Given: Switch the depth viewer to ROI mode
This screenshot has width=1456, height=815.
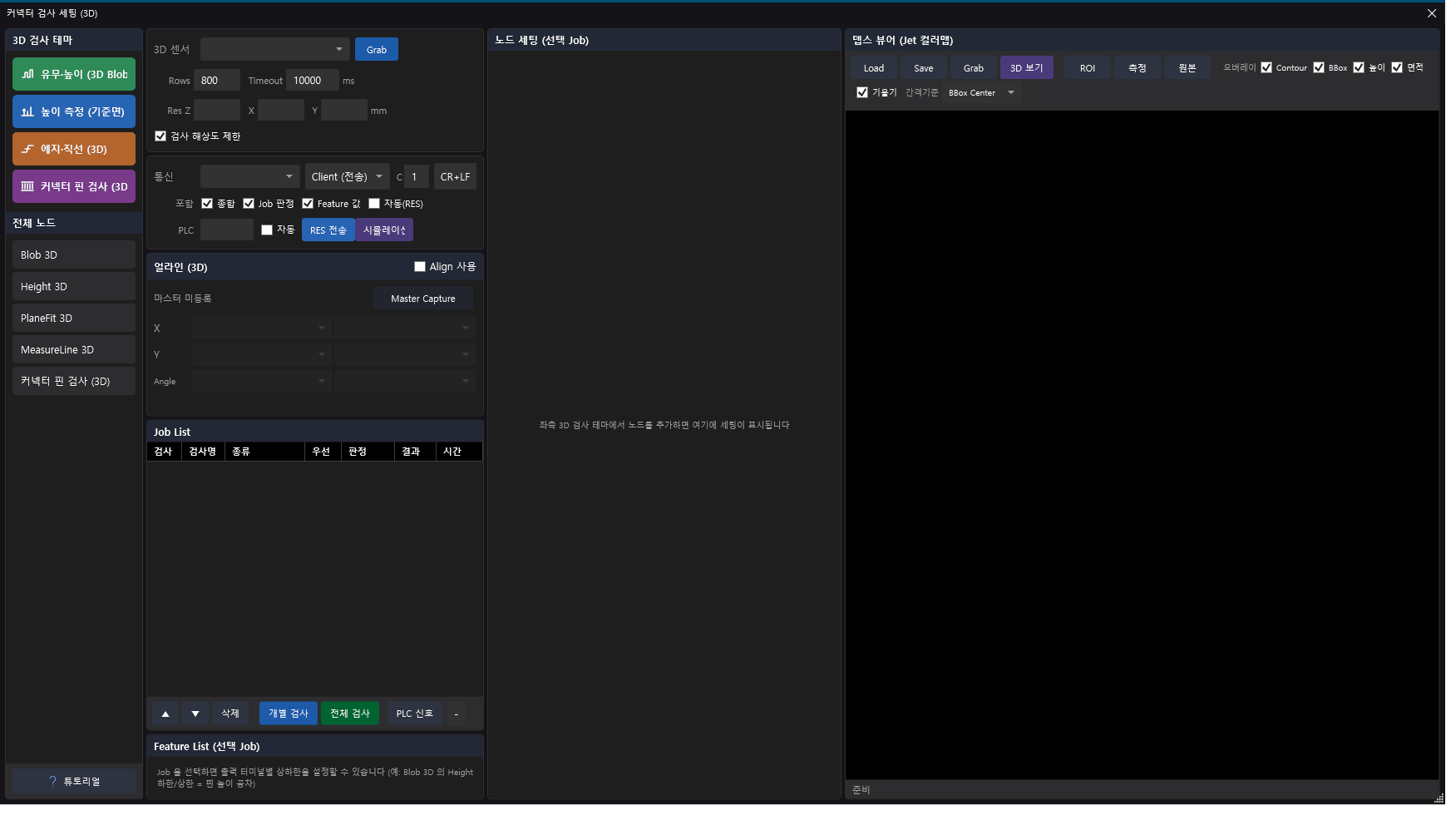Looking at the screenshot, I should click(1088, 68).
